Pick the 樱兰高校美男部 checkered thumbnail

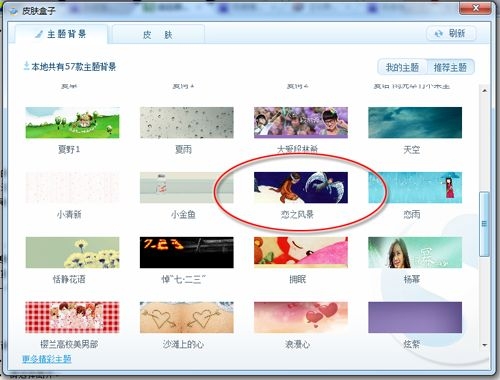pyautogui.click(x=72, y=318)
